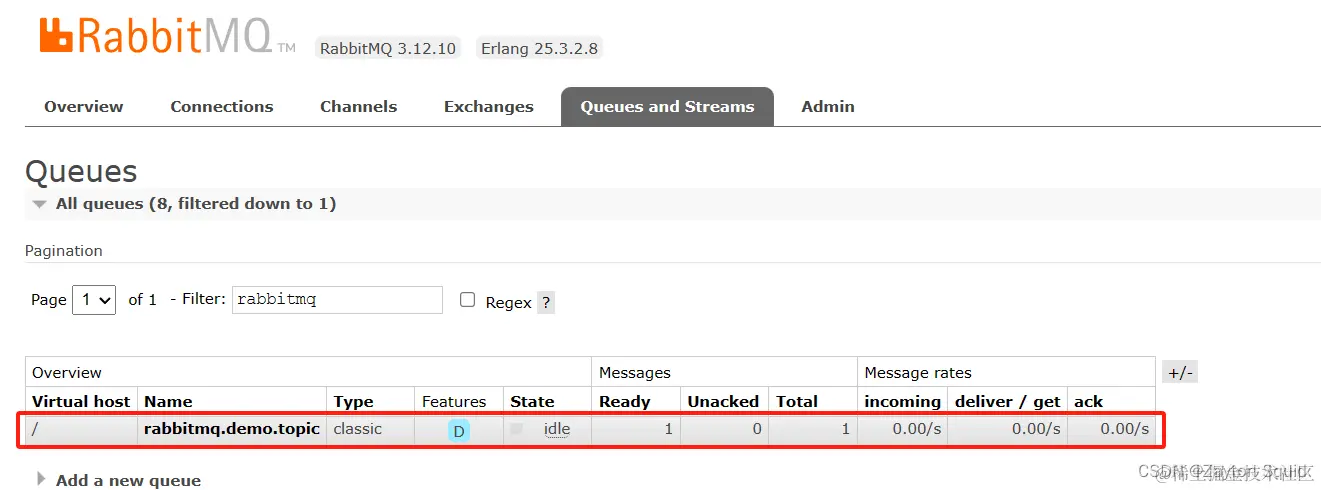
Task: Click the Regex help question mark
Action: click(546, 302)
